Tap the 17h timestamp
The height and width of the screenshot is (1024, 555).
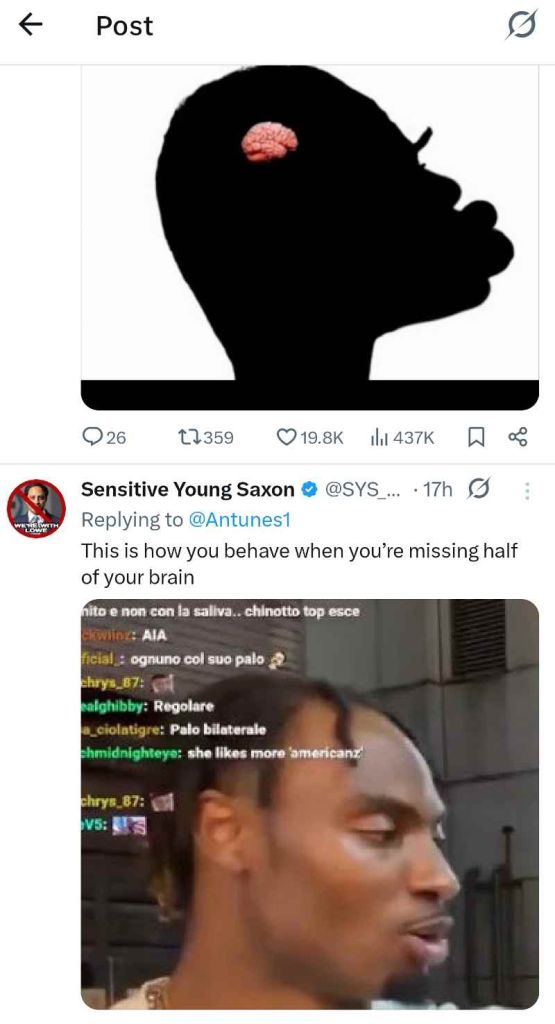437,489
